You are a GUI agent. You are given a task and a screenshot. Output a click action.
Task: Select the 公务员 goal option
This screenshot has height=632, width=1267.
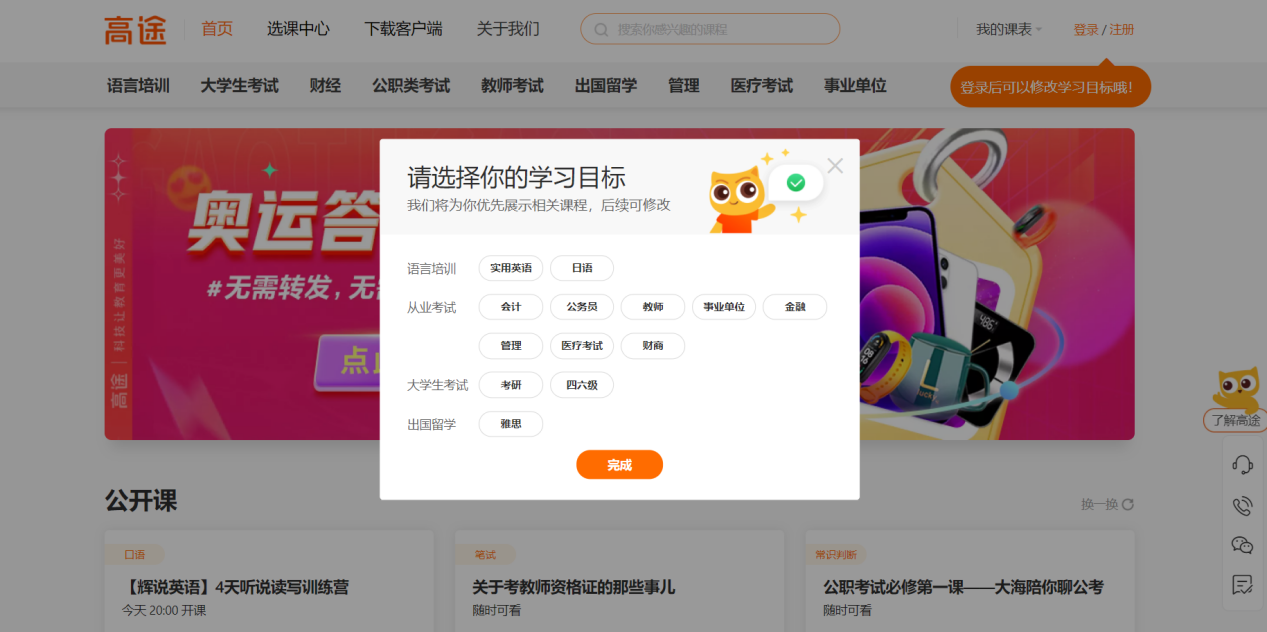(x=582, y=307)
